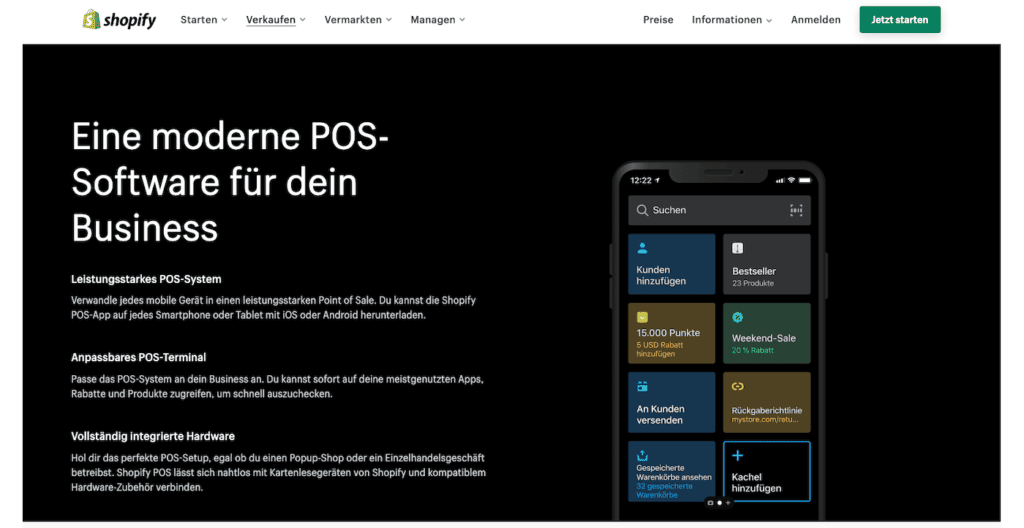
Task: Expand the Managen menu
Action: click(x=438, y=20)
